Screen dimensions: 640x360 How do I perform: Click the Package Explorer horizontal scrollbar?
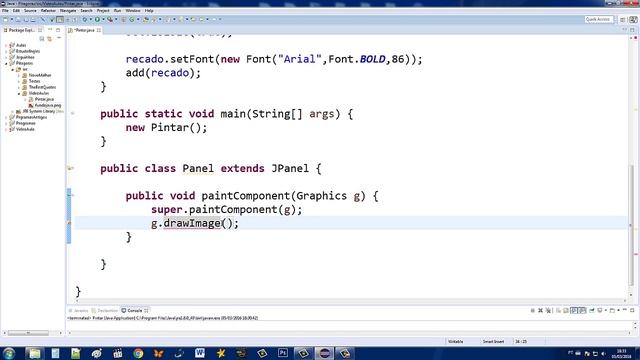tap(28, 333)
